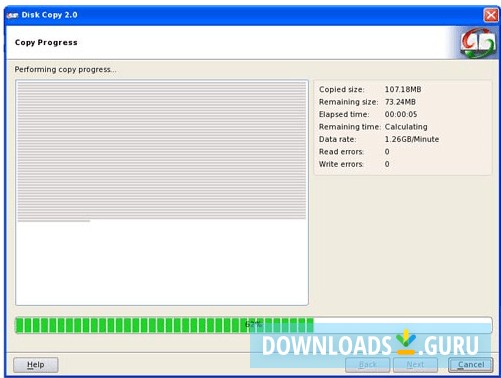This screenshot has height=378, width=501.
Task: Click the progress bar percentage label
Action: pyautogui.click(x=253, y=324)
